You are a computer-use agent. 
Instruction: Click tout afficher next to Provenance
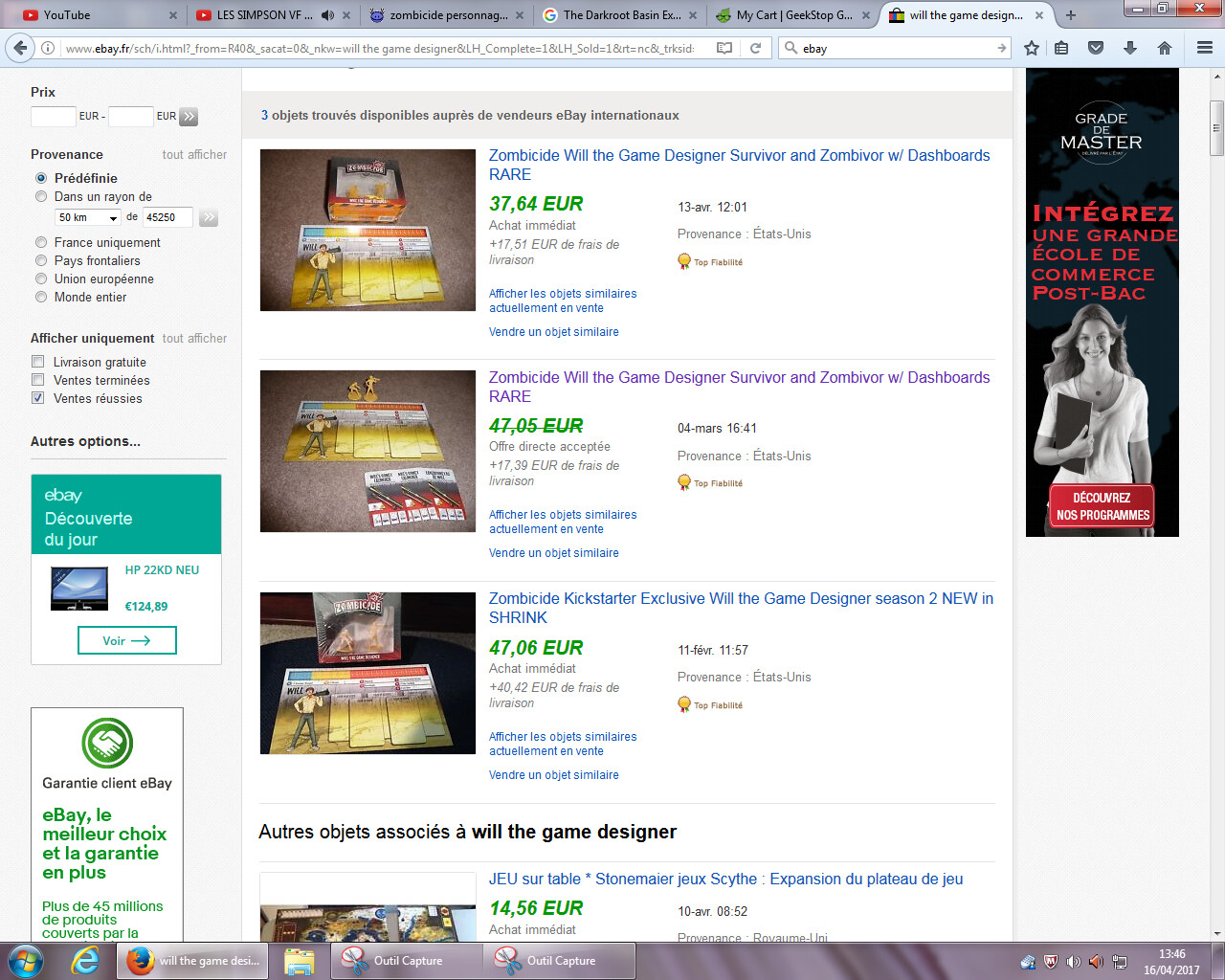click(x=194, y=154)
